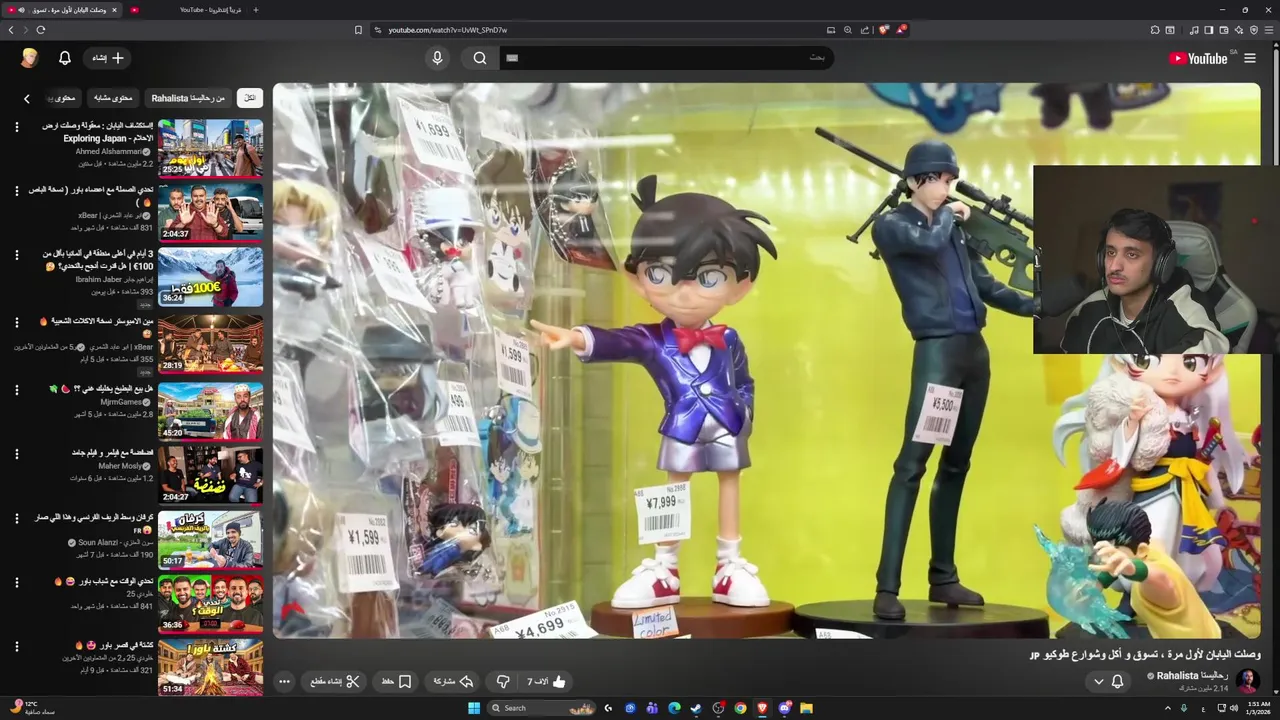1280x720 pixels.
Task: Like the video with thumbs up
Action: 547,681
